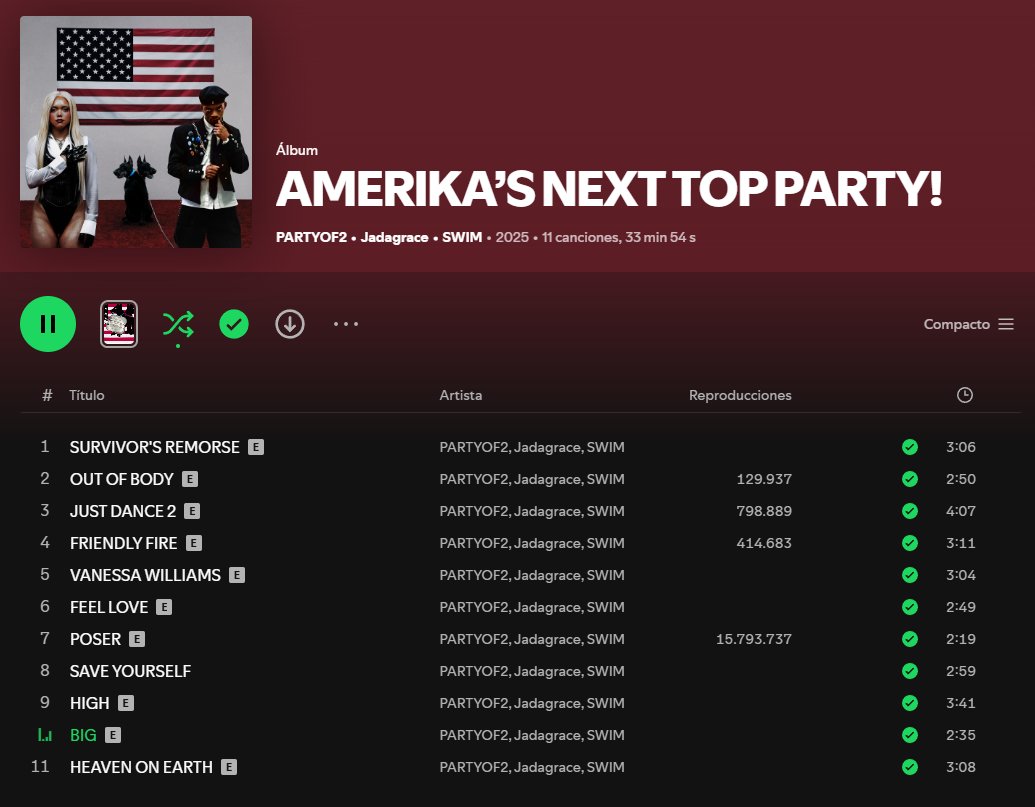
Task: Toggle saved check for POSER
Action: point(910,639)
